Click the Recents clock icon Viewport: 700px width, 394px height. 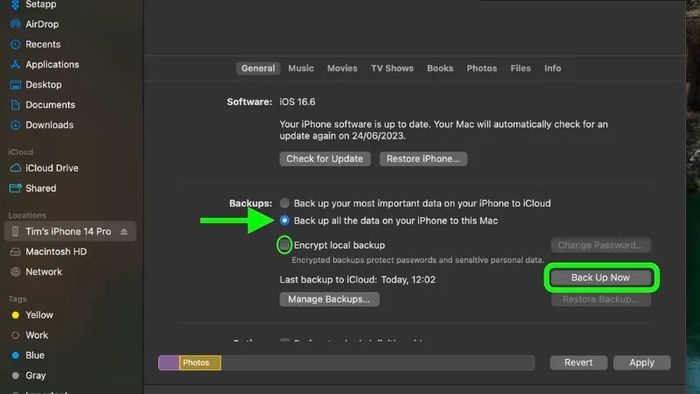point(15,44)
